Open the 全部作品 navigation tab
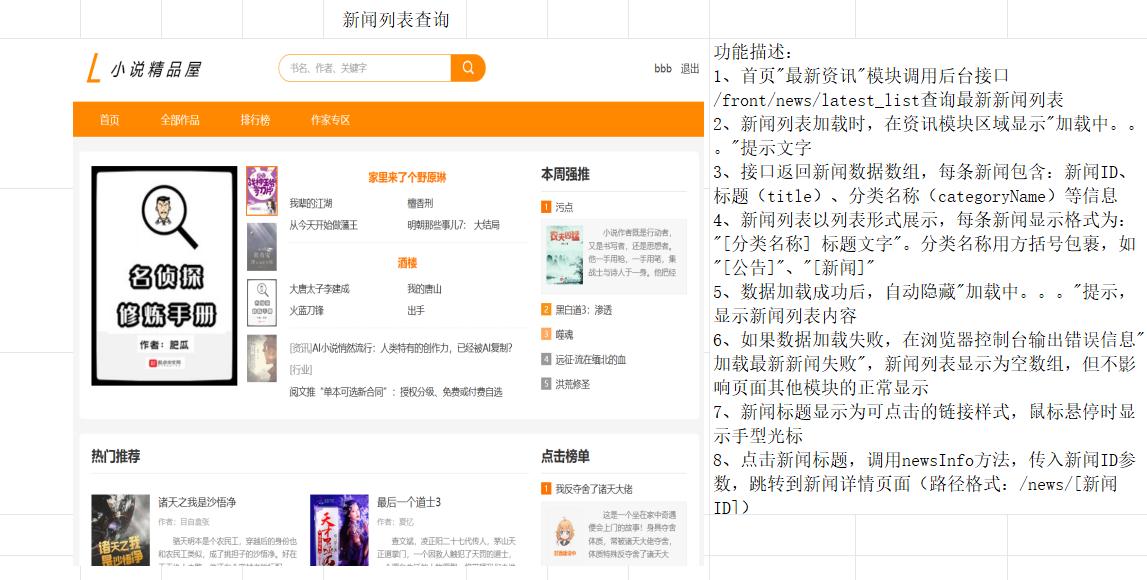 [180, 120]
